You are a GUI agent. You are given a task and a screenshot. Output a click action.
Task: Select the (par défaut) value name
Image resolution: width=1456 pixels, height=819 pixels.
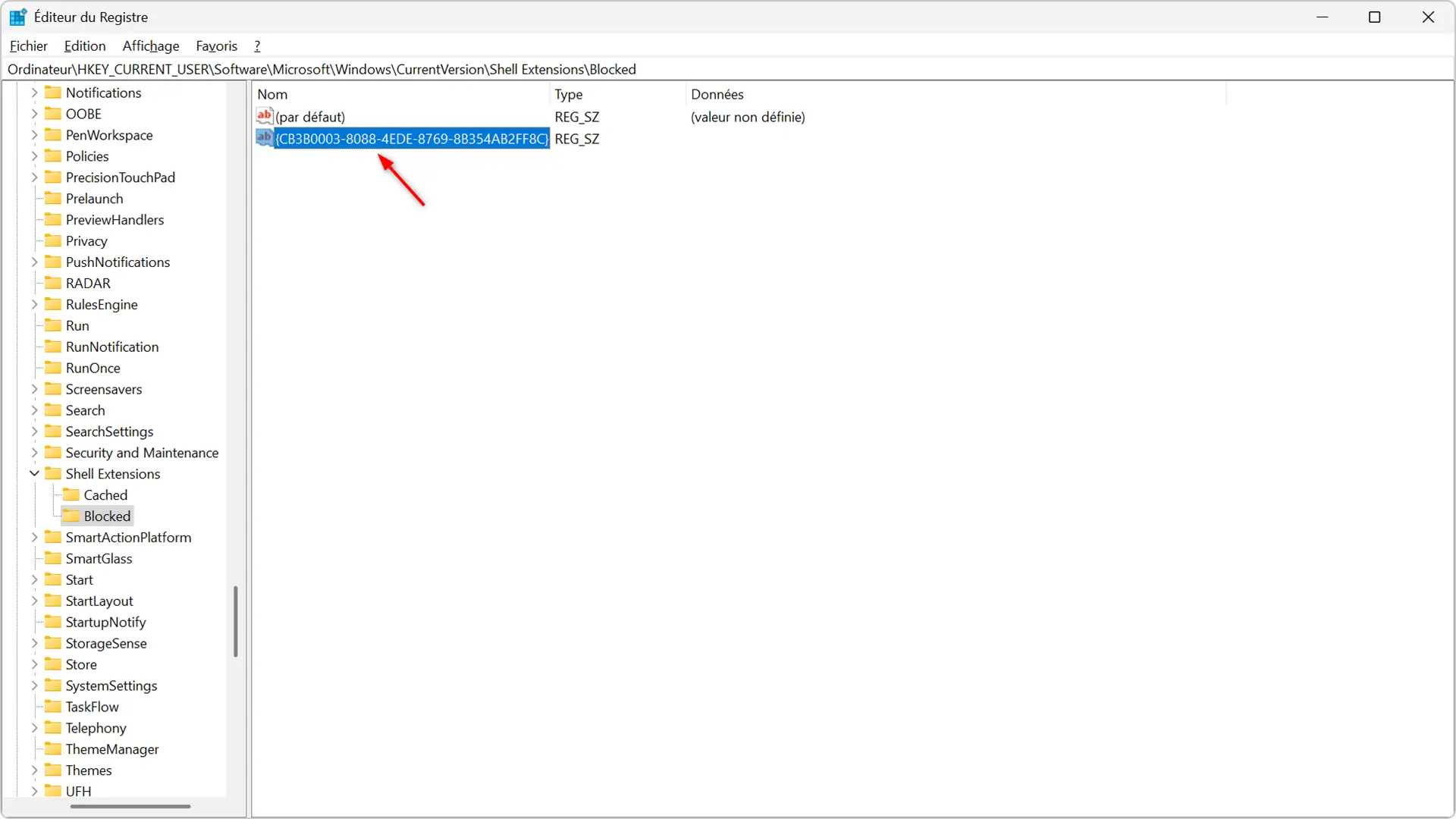point(310,117)
